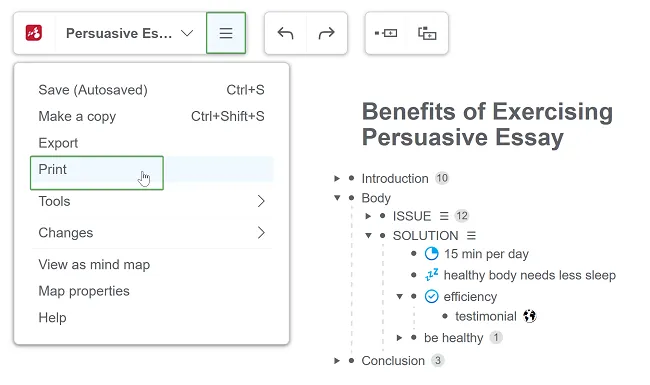Collapse the efficiency node triangle
This screenshot has height=385, width=650.
(x=400, y=296)
